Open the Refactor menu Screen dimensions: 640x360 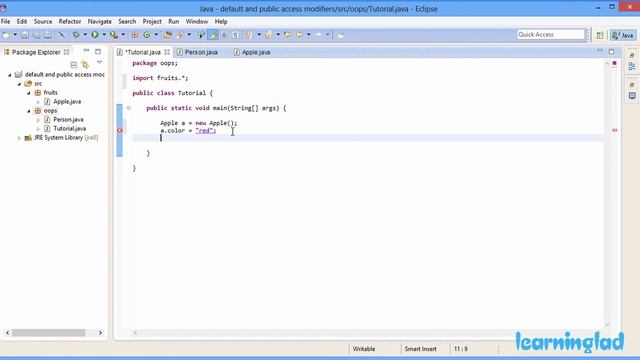pyautogui.click(x=70, y=22)
